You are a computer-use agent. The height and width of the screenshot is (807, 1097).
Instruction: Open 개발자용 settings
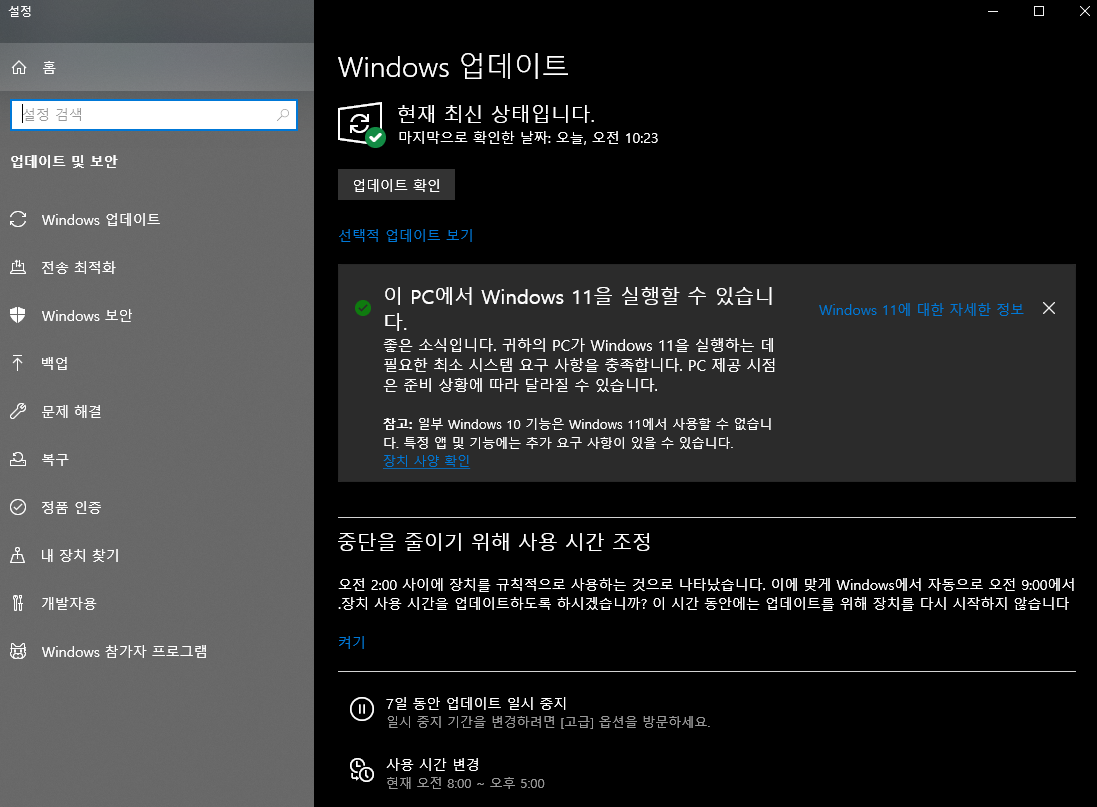(x=157, y=603)
